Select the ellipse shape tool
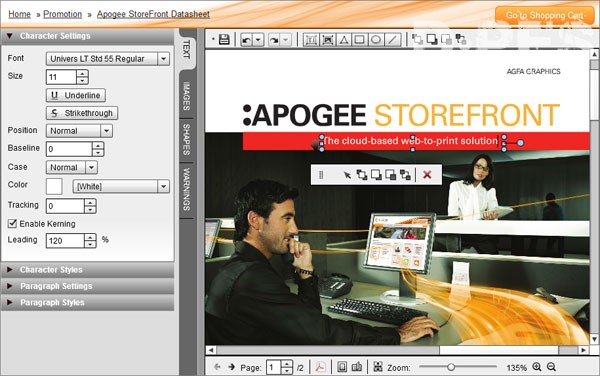This screenshot has width=600, height=376. click(x=376, y=39)
